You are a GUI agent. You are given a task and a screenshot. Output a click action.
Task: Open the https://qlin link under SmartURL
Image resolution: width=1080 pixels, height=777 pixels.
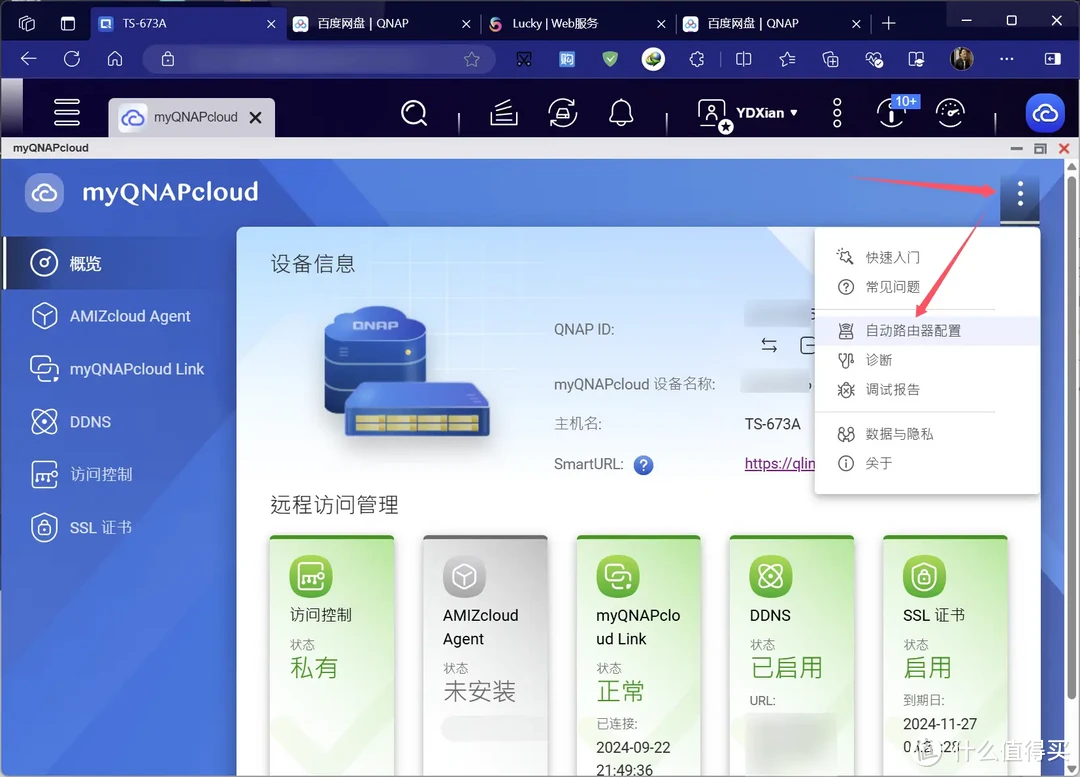[780, 464]
